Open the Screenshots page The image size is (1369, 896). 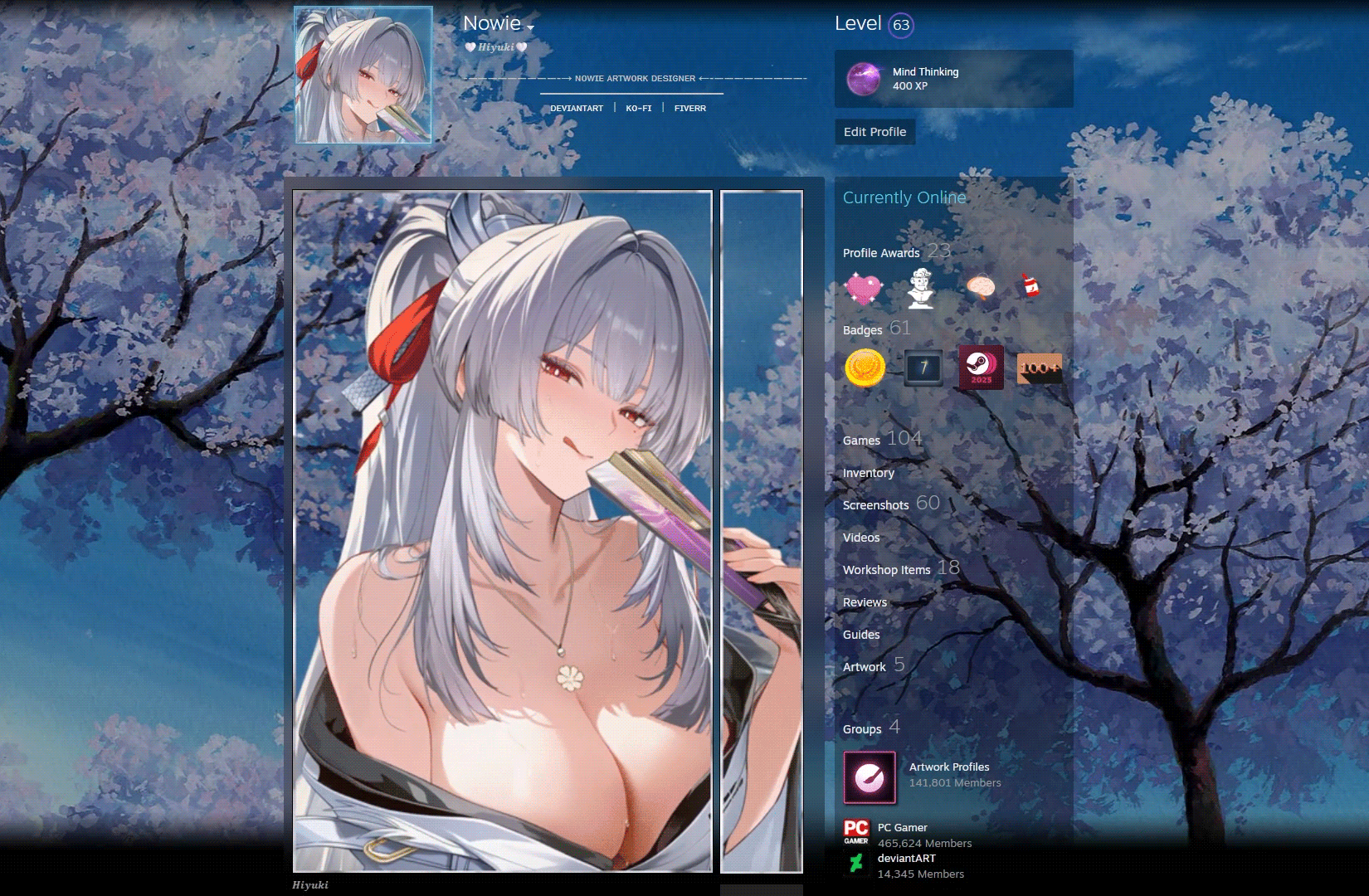pos(876,505)
